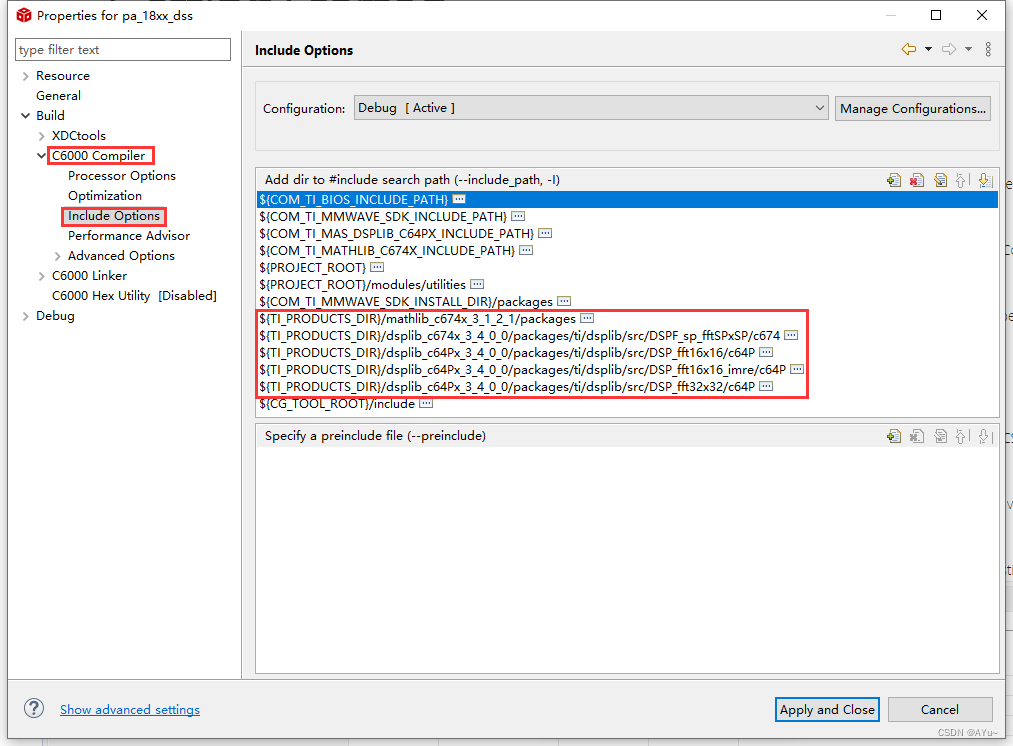This screenshot has height=746, width=1013.
Task: Click ellipsis next to mathlib_c674x packages entry
Action: click(587, 318)
